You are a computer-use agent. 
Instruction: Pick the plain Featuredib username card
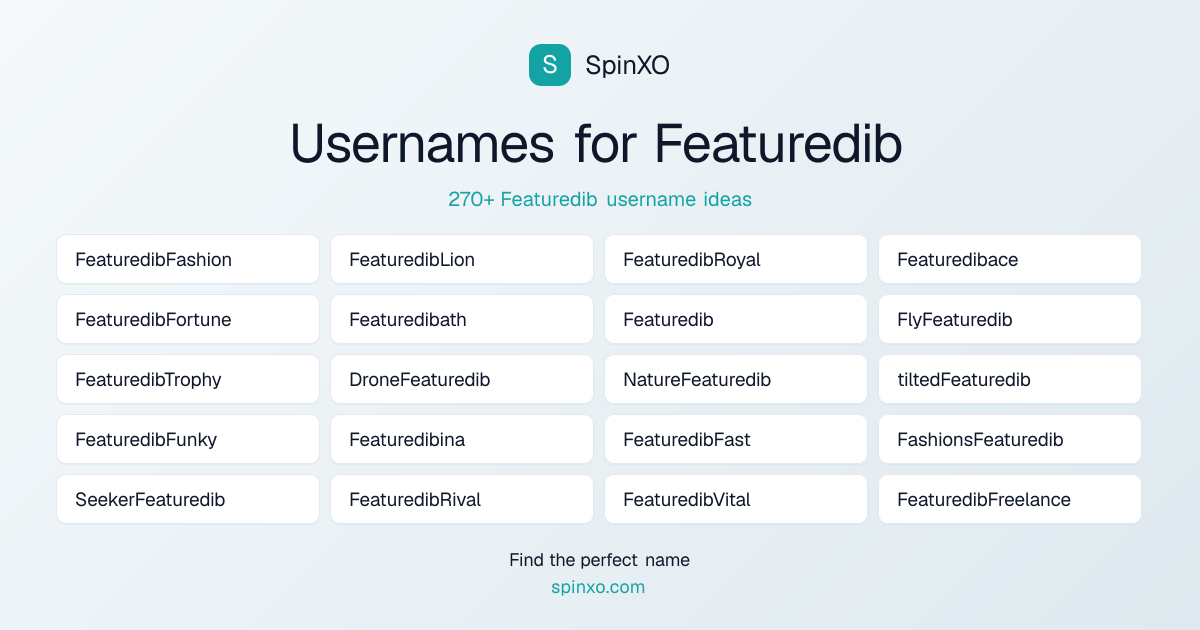[736, 319]
